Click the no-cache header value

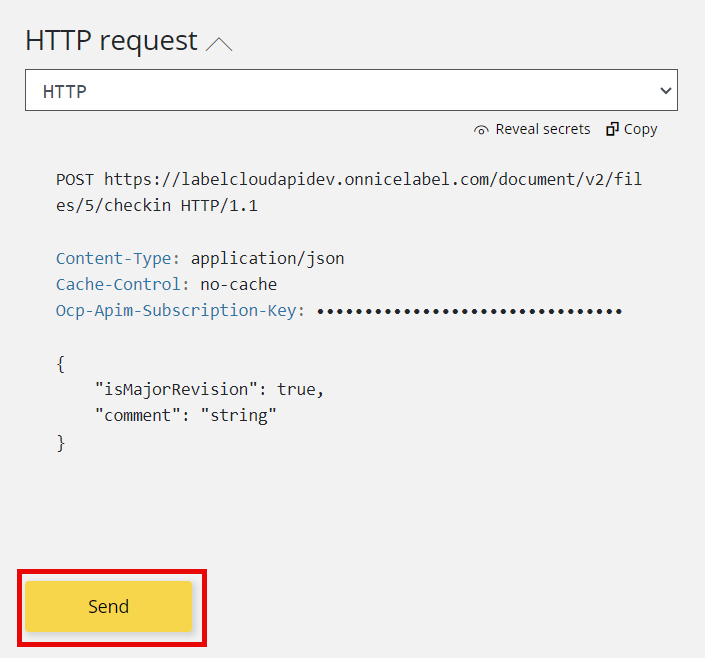(x=238, y=284)
